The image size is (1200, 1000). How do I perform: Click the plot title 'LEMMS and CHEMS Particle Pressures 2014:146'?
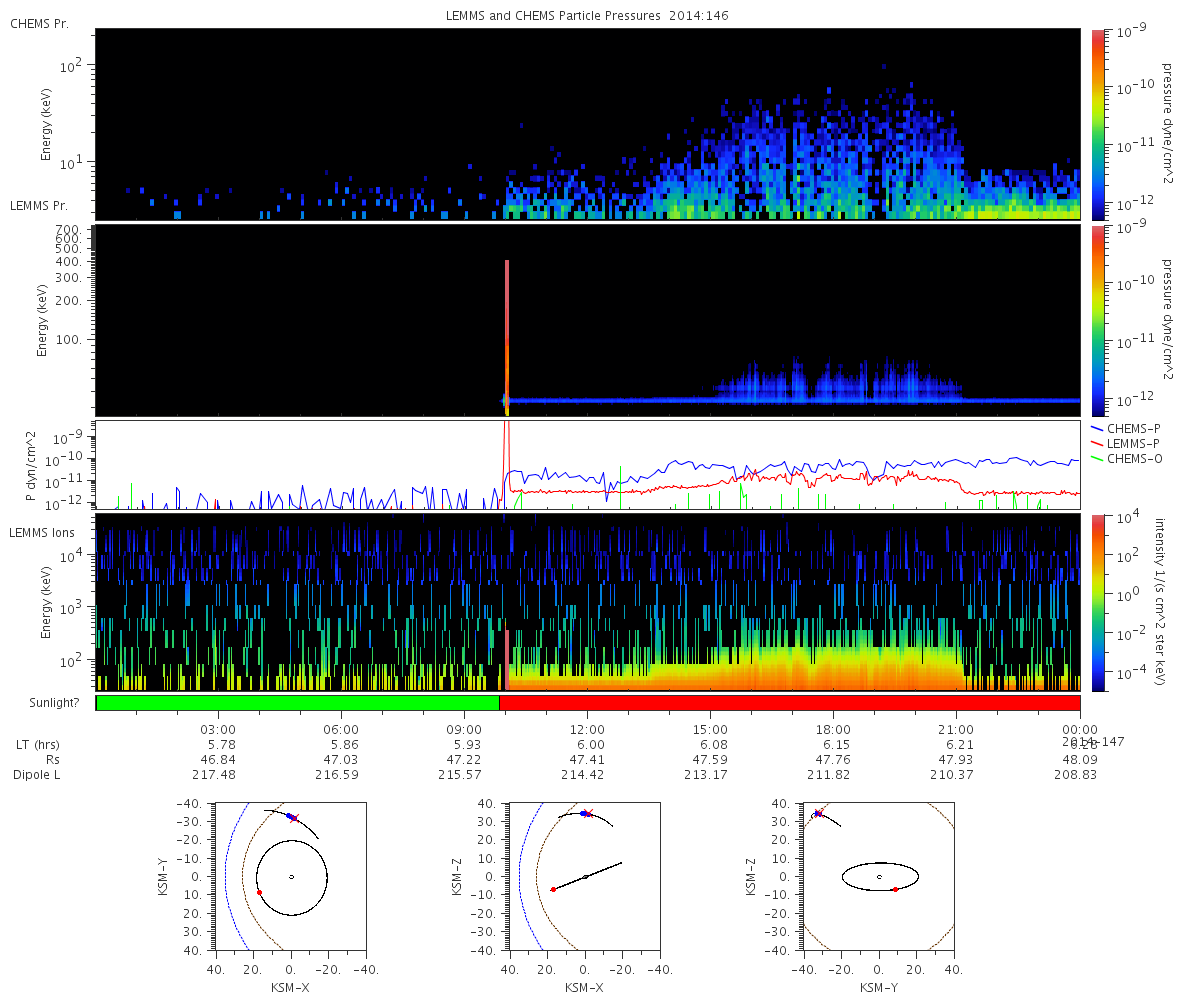[586, 17]
